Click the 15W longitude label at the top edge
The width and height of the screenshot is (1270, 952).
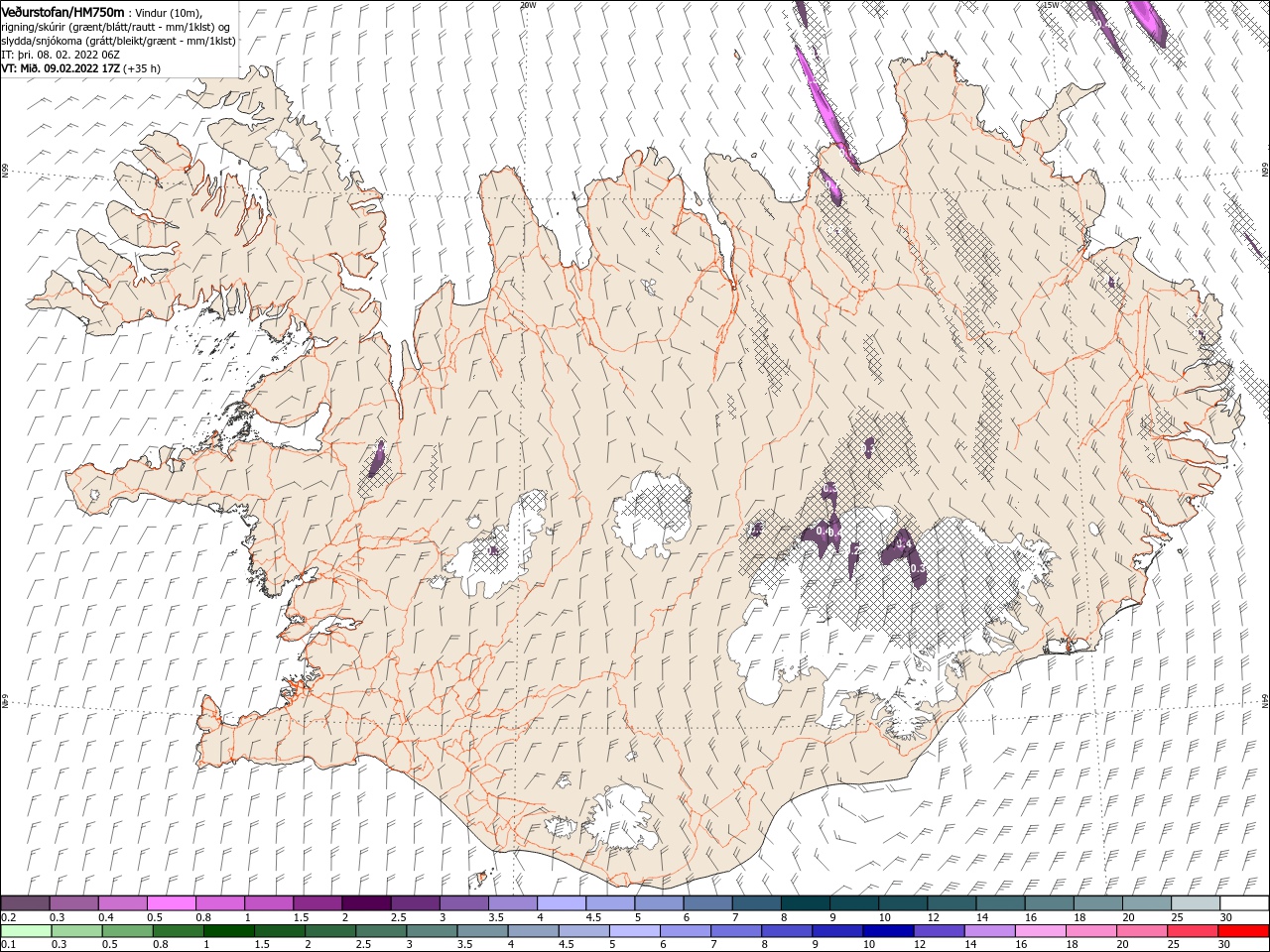pyautogui.click(x=1052, y=5)
